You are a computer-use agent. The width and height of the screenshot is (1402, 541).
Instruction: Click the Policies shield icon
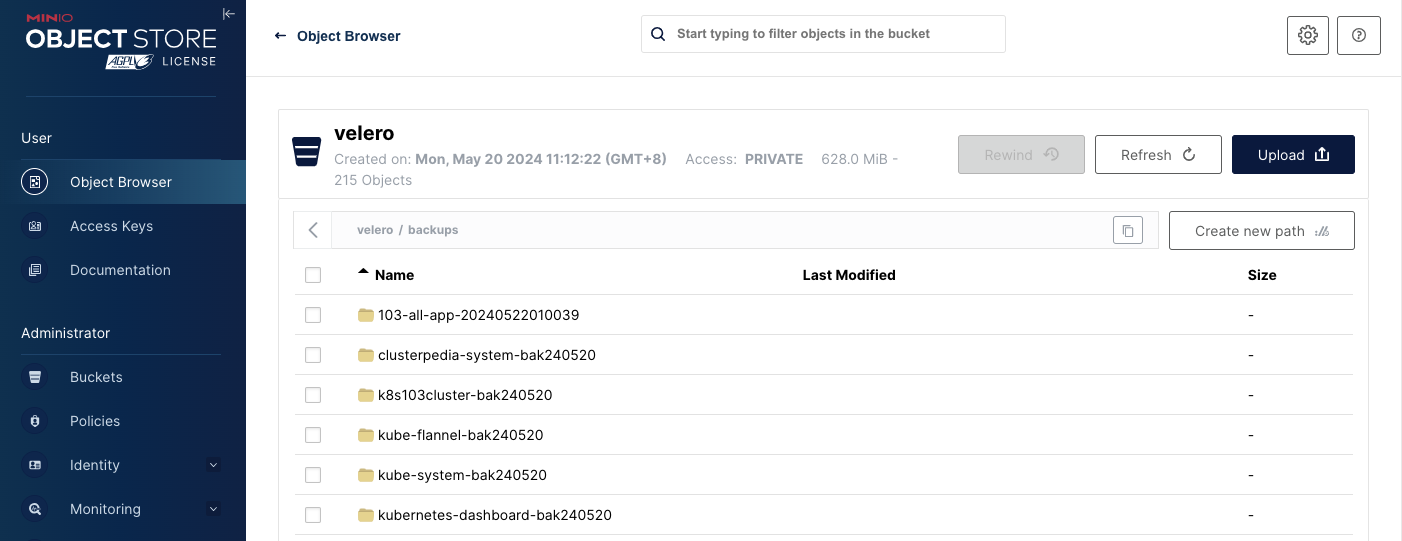(x=35, y=421)
